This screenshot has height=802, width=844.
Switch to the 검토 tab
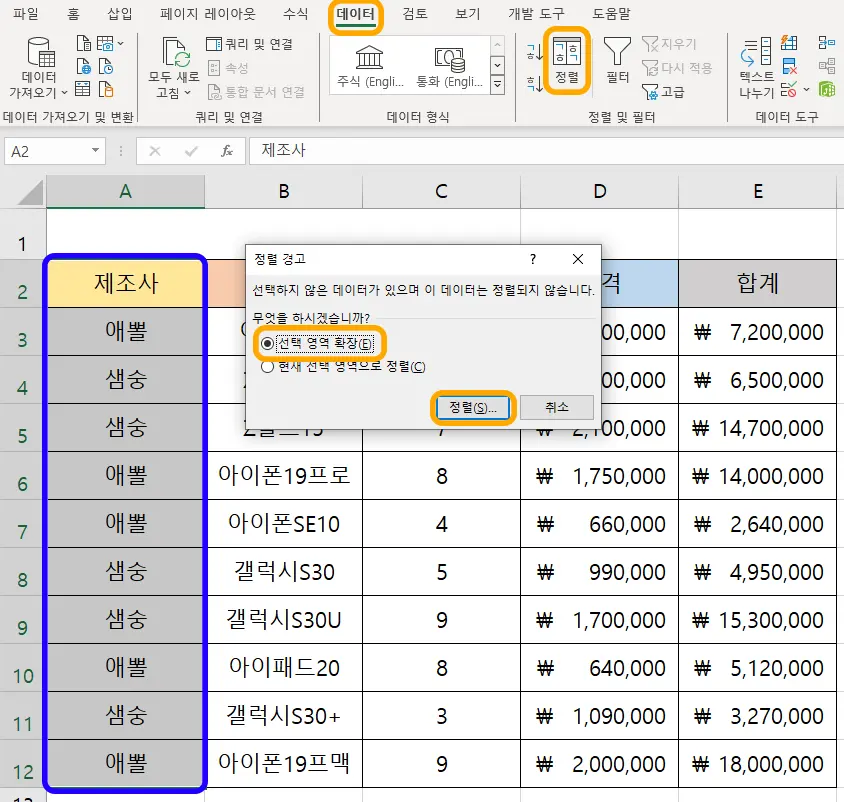pos(414,13)
